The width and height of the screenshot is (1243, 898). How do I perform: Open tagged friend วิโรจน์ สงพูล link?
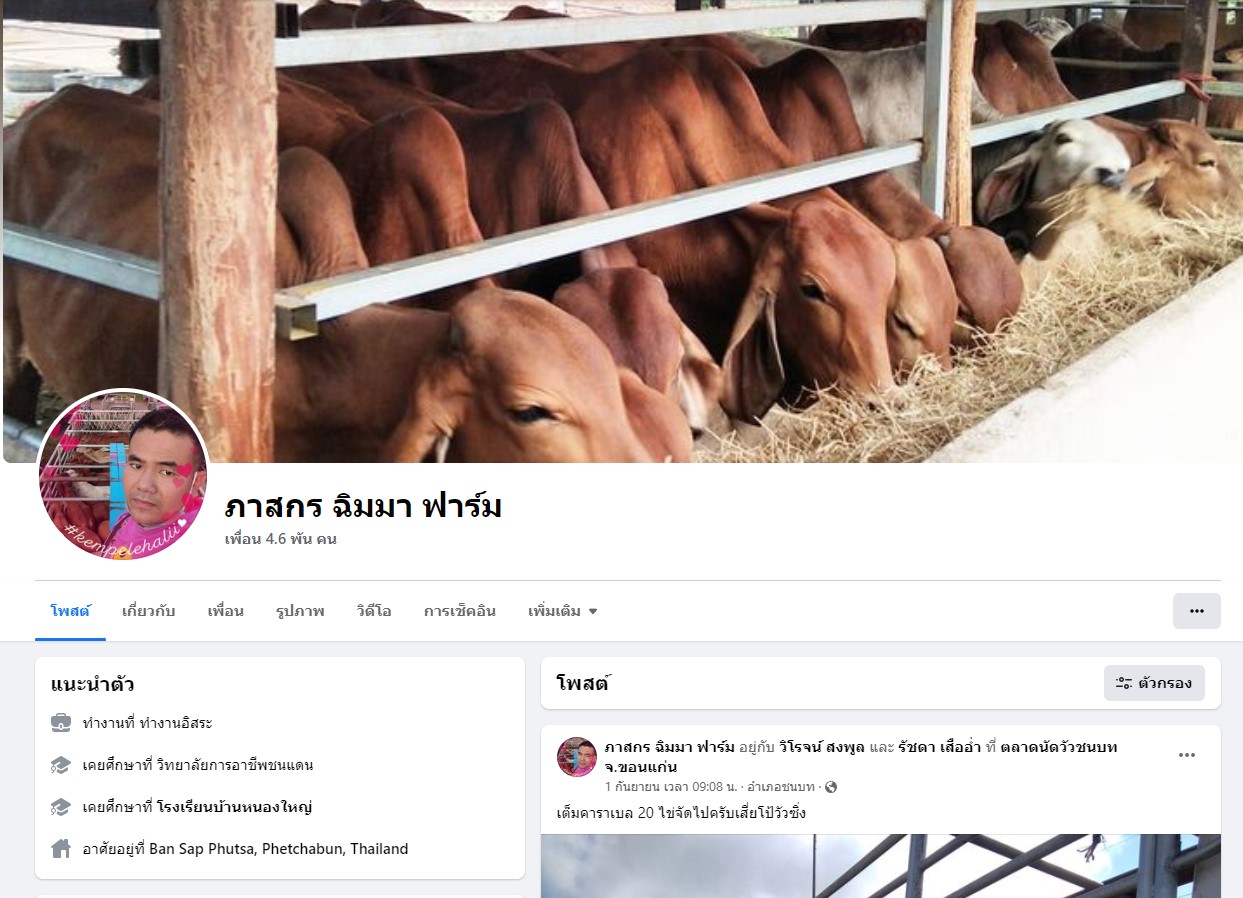pos(808,747)
